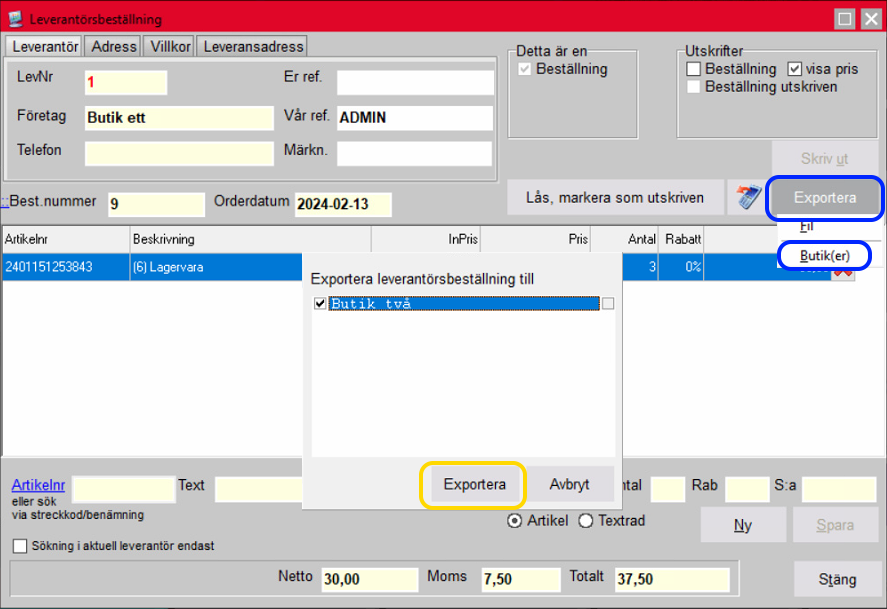The width and height of the screenshot is (887, 609).
Task: Choose Butik(er) from the export menu
Action: click(x=824, y=256)
